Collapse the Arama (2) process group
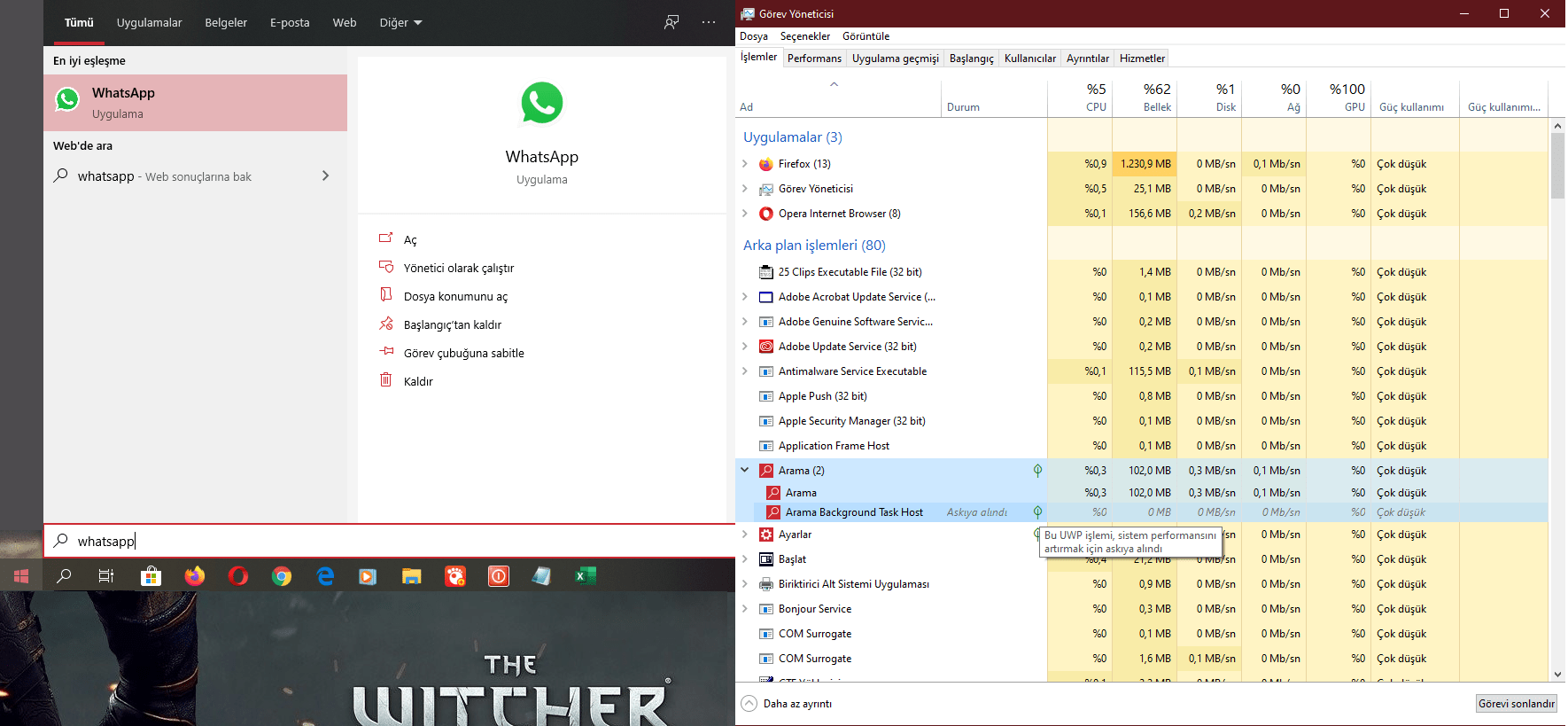Screen dimensions: 1568x726 744,471
